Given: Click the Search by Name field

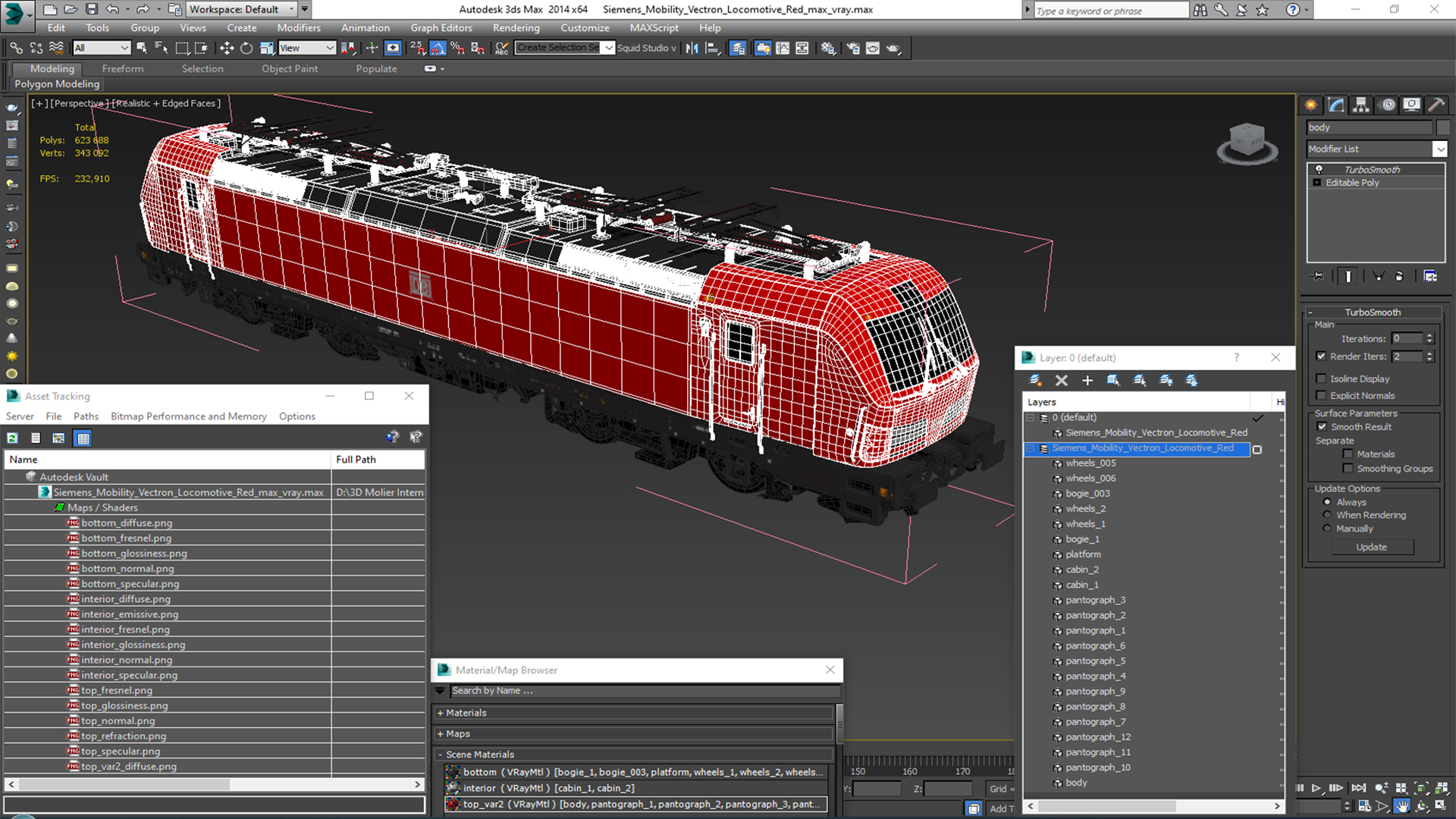Looking at the screenshot, I should point(645,691).
